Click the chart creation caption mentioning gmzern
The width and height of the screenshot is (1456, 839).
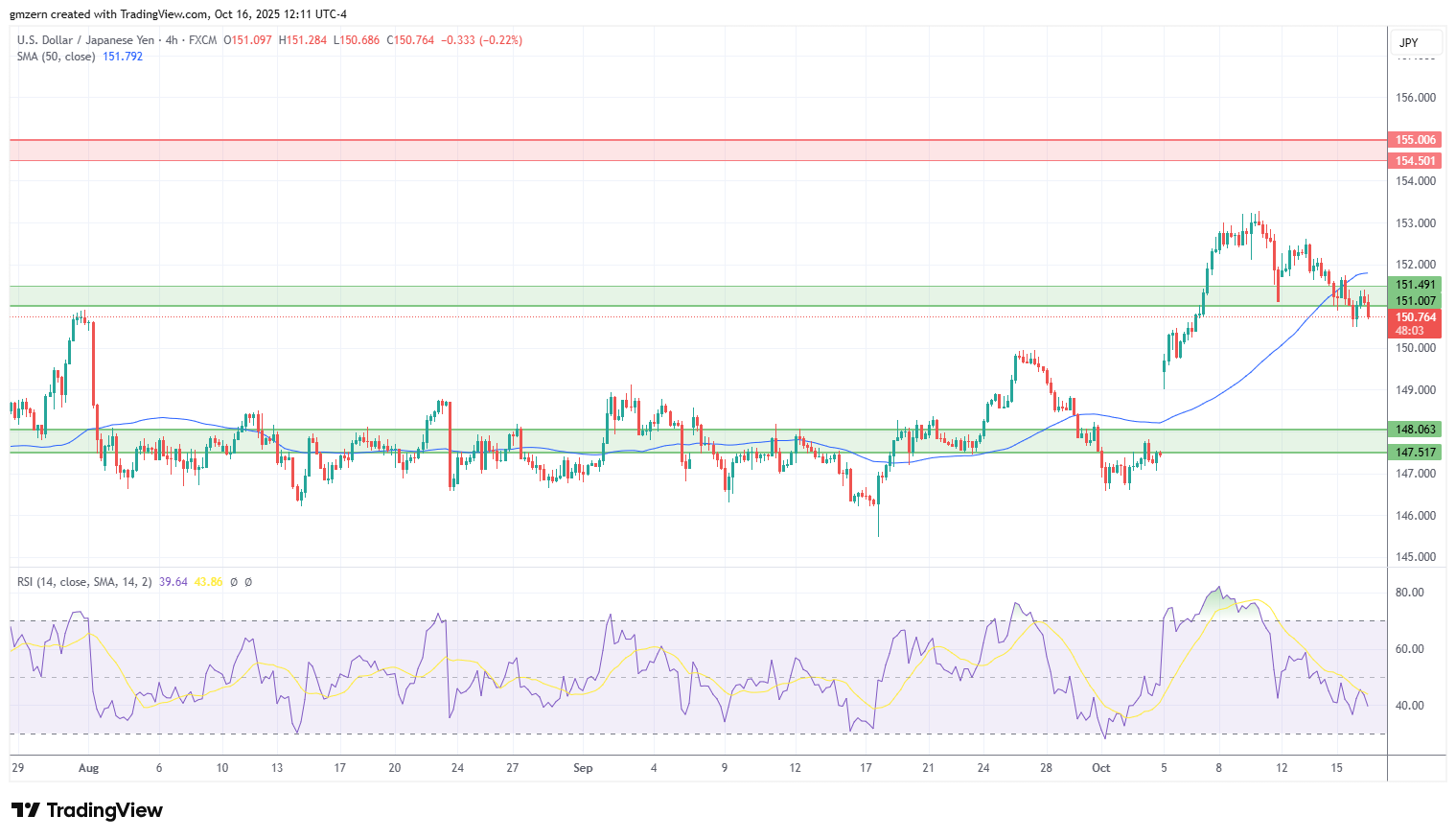(x=178, y=14)
